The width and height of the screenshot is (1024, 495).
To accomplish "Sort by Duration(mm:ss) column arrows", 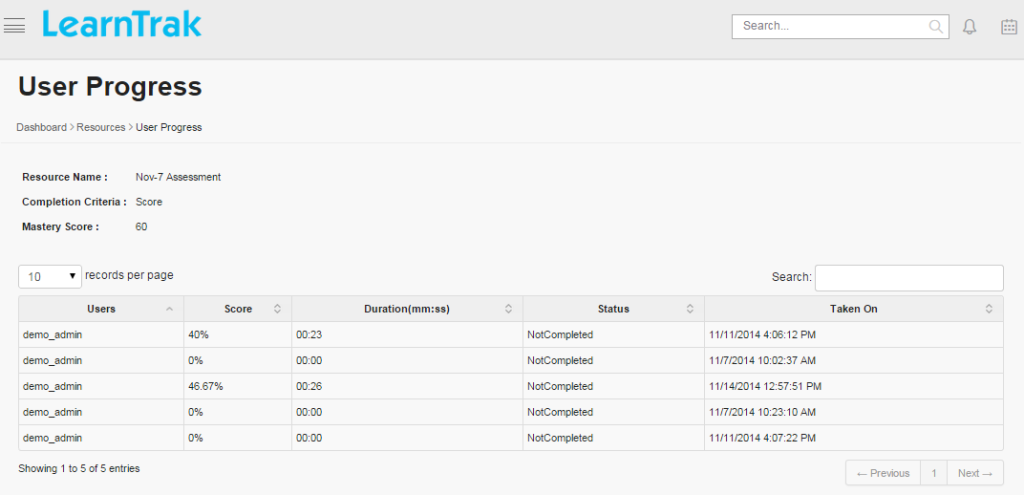I will 508,309.
